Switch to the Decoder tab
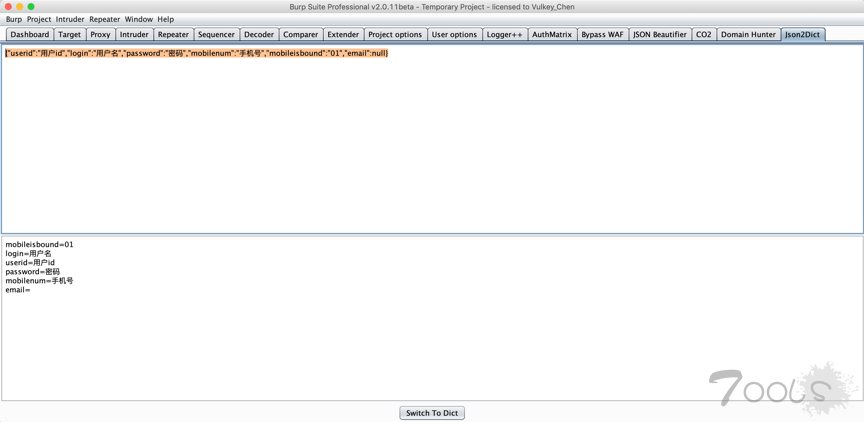 point(259,34)
